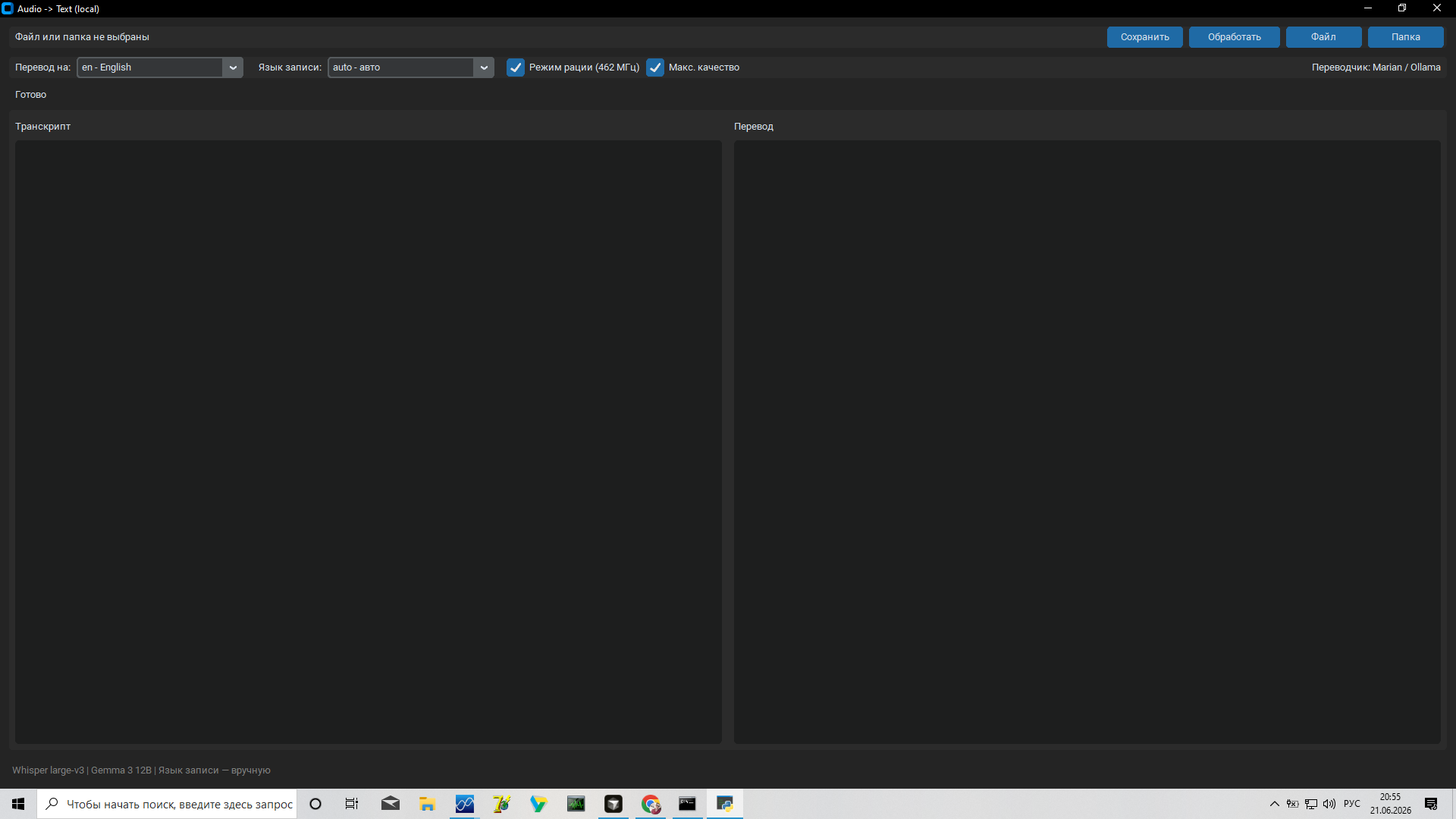Click the Сохранить button

pos(1144,37)
